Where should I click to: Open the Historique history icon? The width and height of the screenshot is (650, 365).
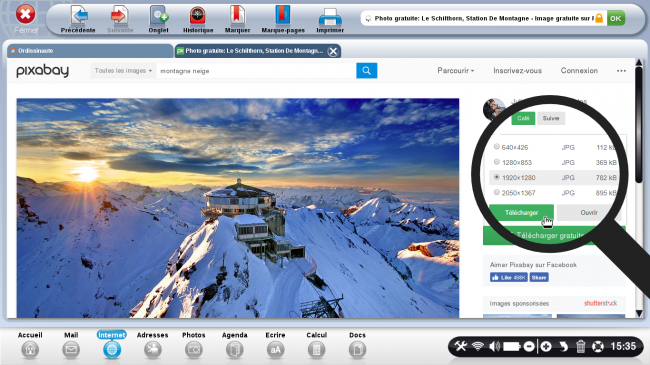198,16
